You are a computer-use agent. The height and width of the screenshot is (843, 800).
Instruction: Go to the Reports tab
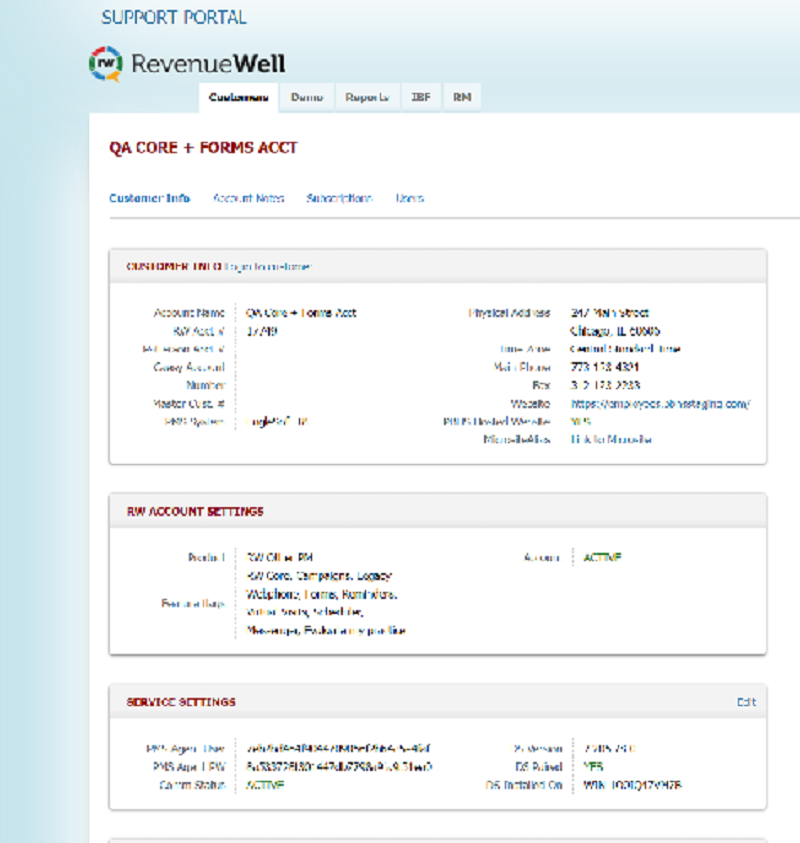367,98
